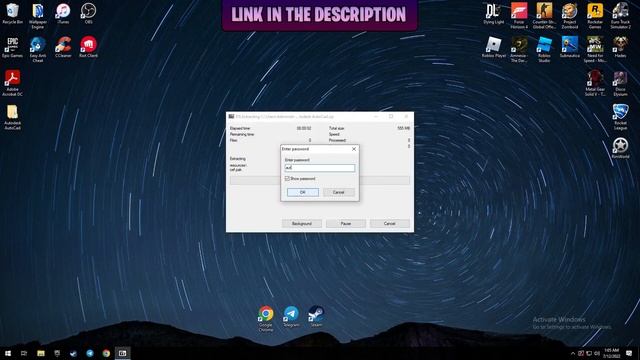Select the active extraction taskbar button
The width and height of the screenshot is (640, 360).
point(122,353)
